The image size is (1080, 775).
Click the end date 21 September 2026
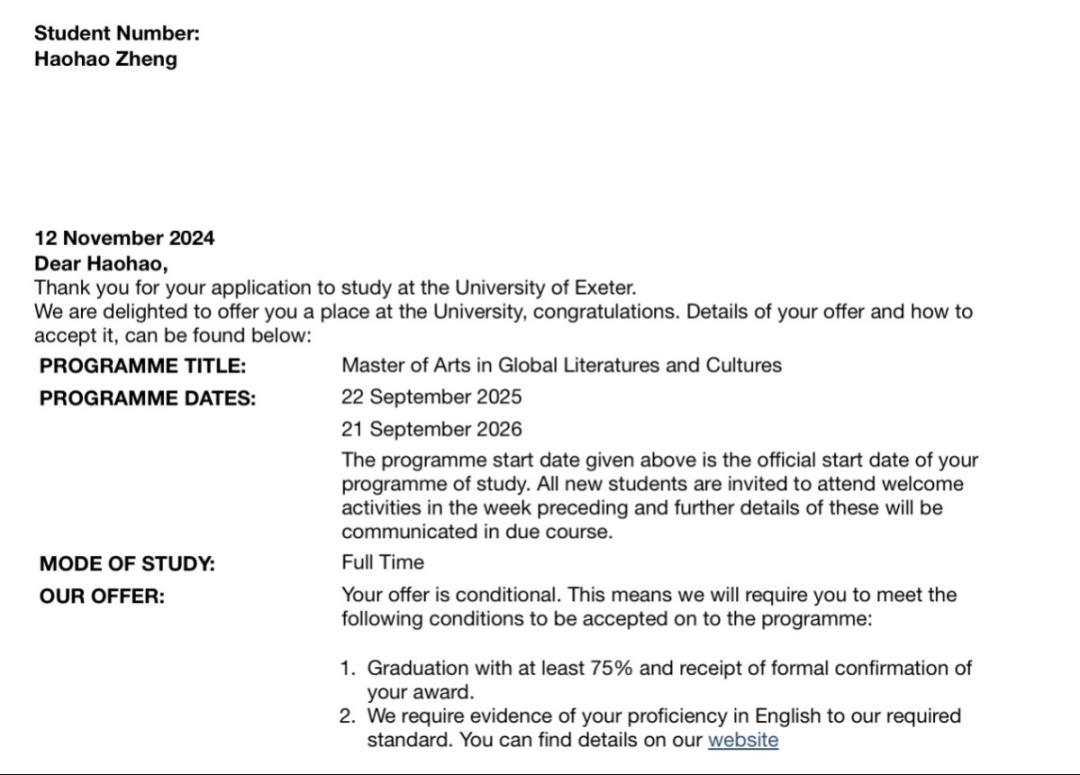click(431, 429)
